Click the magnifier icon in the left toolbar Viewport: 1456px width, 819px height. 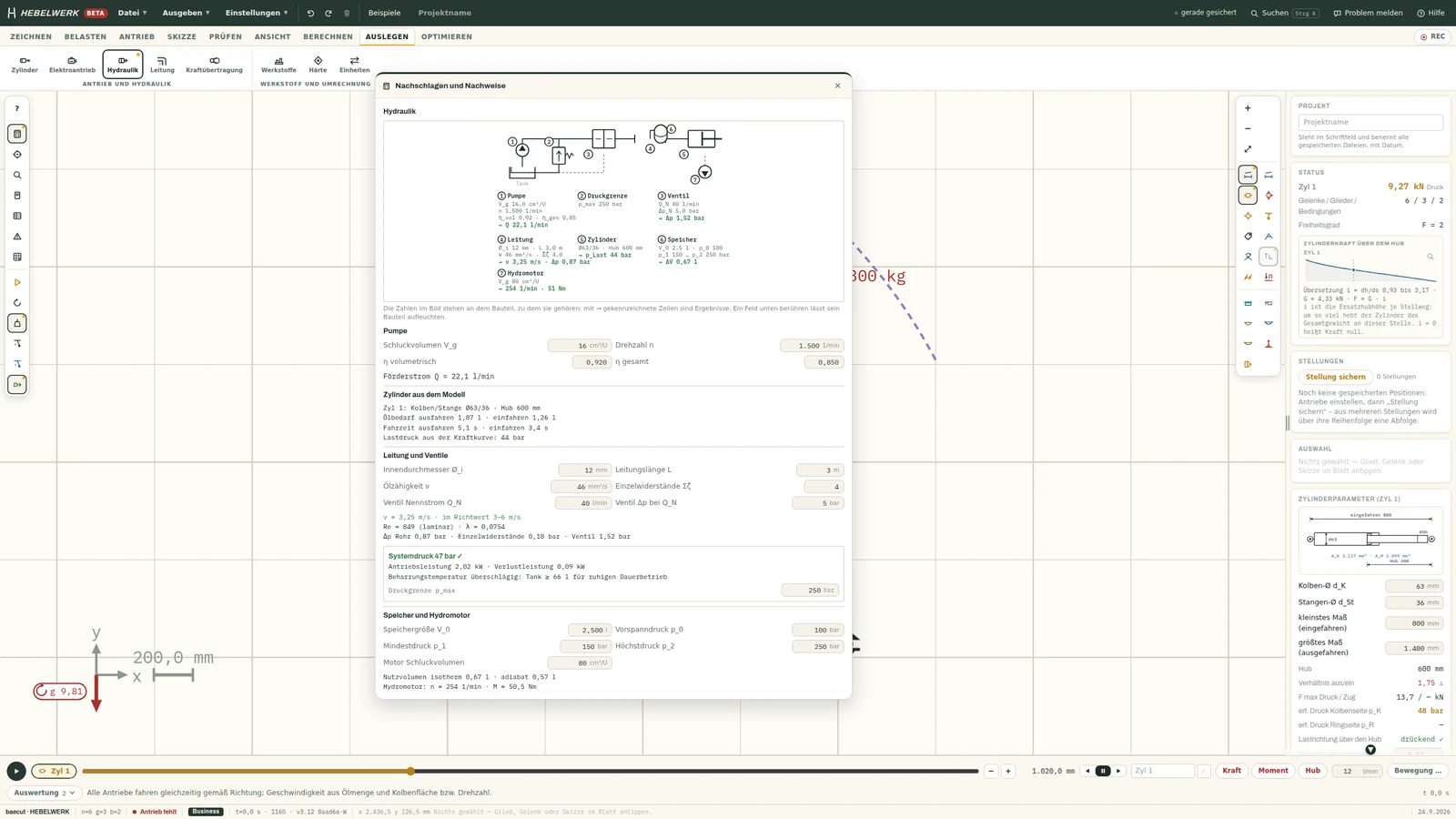pyautogui.click(x=17, y=175)
